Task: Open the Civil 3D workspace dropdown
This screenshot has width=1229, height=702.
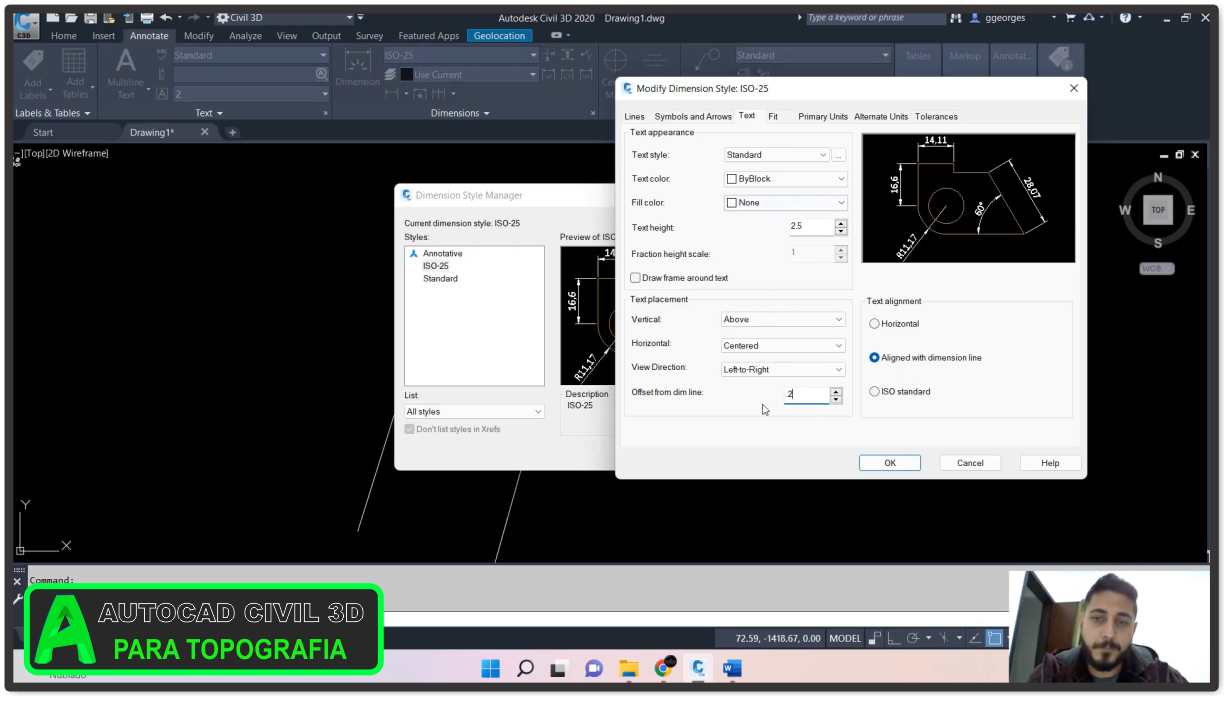Action: pos(285,18)
